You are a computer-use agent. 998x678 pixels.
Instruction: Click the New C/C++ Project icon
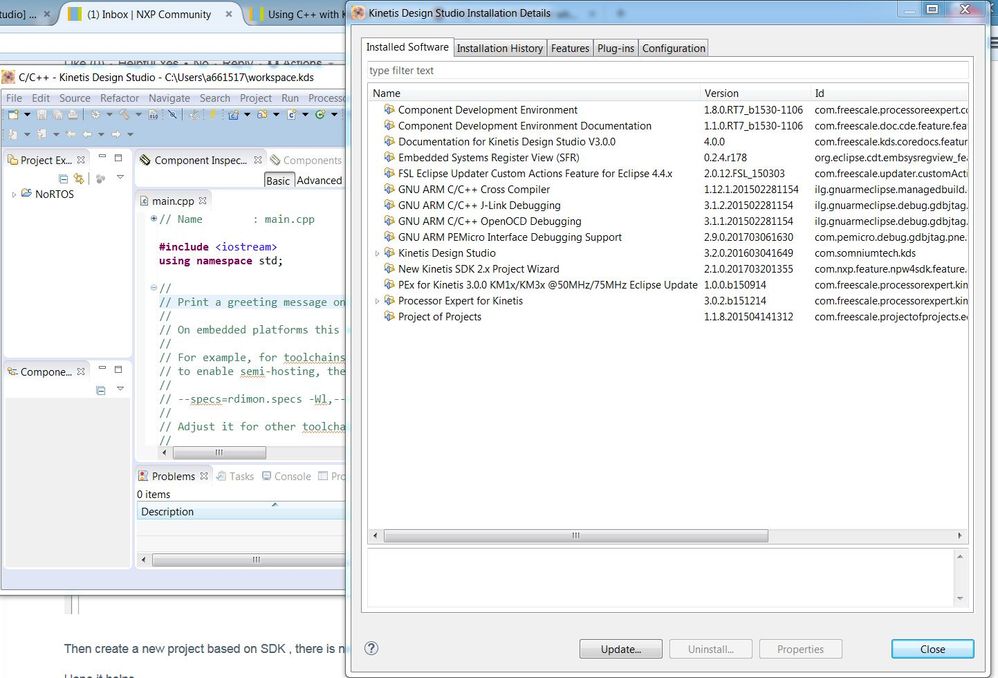pos(234,115)
